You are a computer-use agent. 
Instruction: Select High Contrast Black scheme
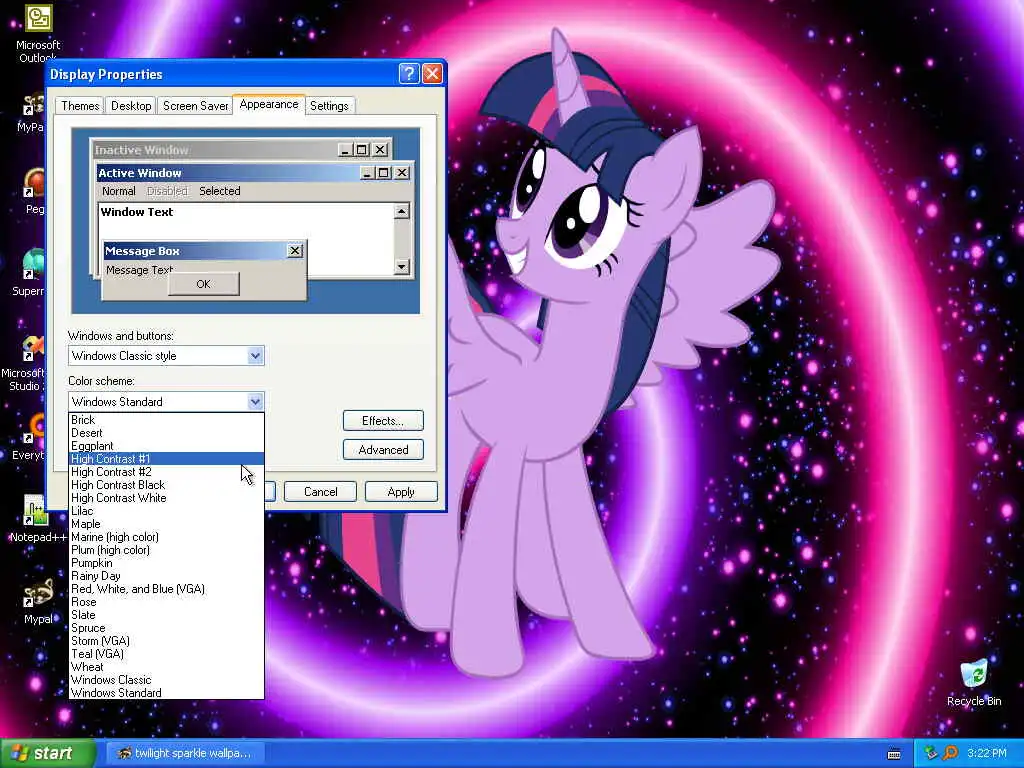pyautogui.click(x=167, y=485)
